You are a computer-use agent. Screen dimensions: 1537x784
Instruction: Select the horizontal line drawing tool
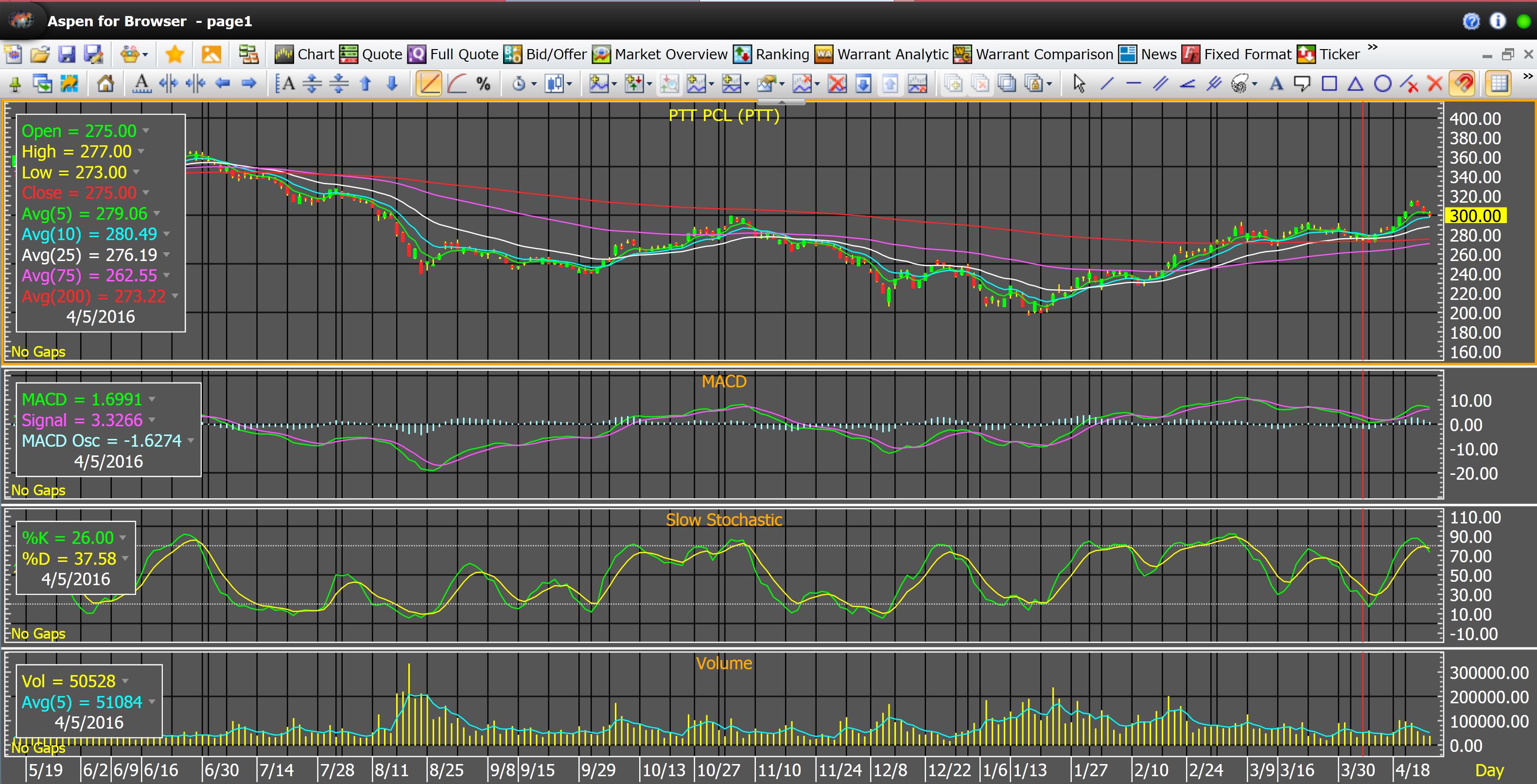[x=1133, y=84]
